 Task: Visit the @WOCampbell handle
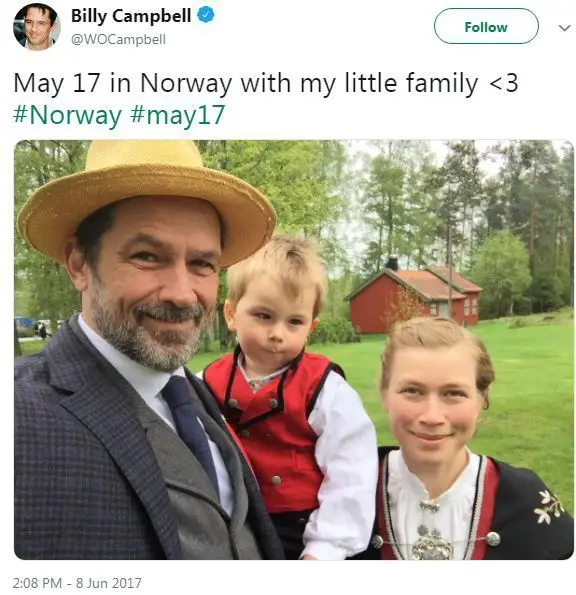(118, 39)
